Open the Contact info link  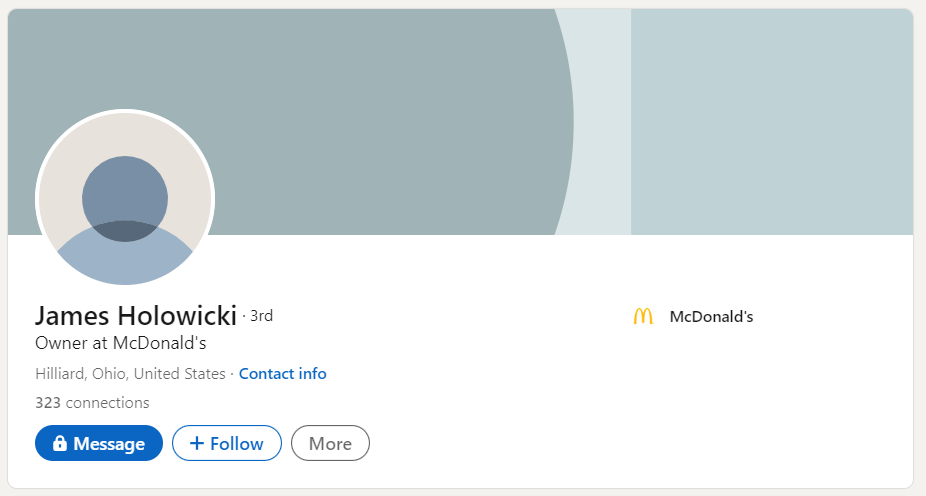coord(282,374)
